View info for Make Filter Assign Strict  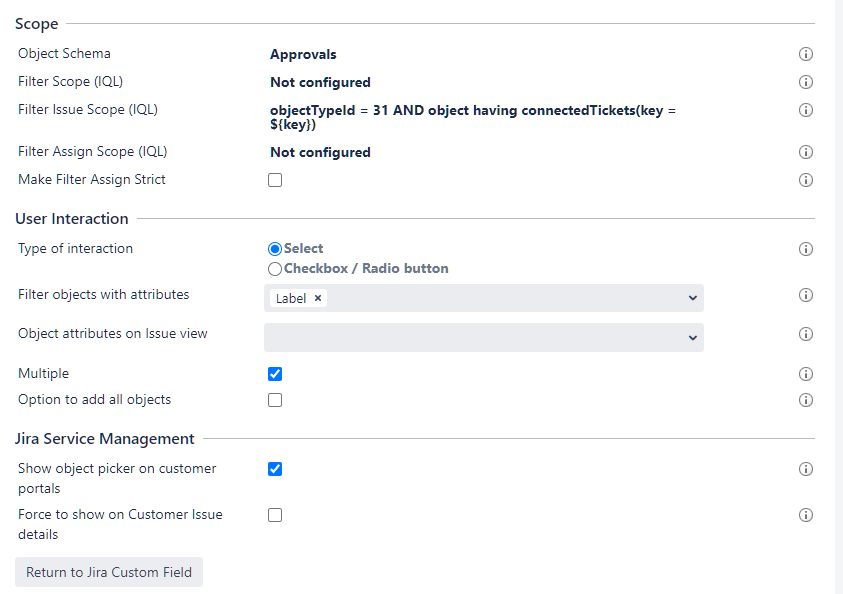pyautogui.click(x=805, y=180)
